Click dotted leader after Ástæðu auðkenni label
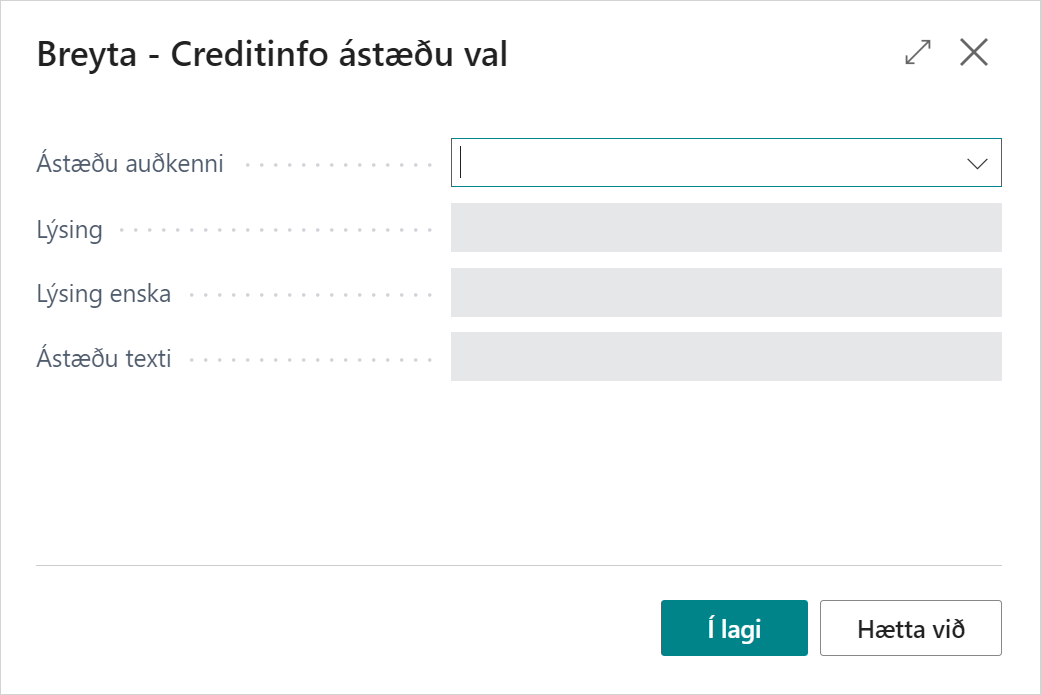Screen dimensions: 1041x695 [338, 165]
